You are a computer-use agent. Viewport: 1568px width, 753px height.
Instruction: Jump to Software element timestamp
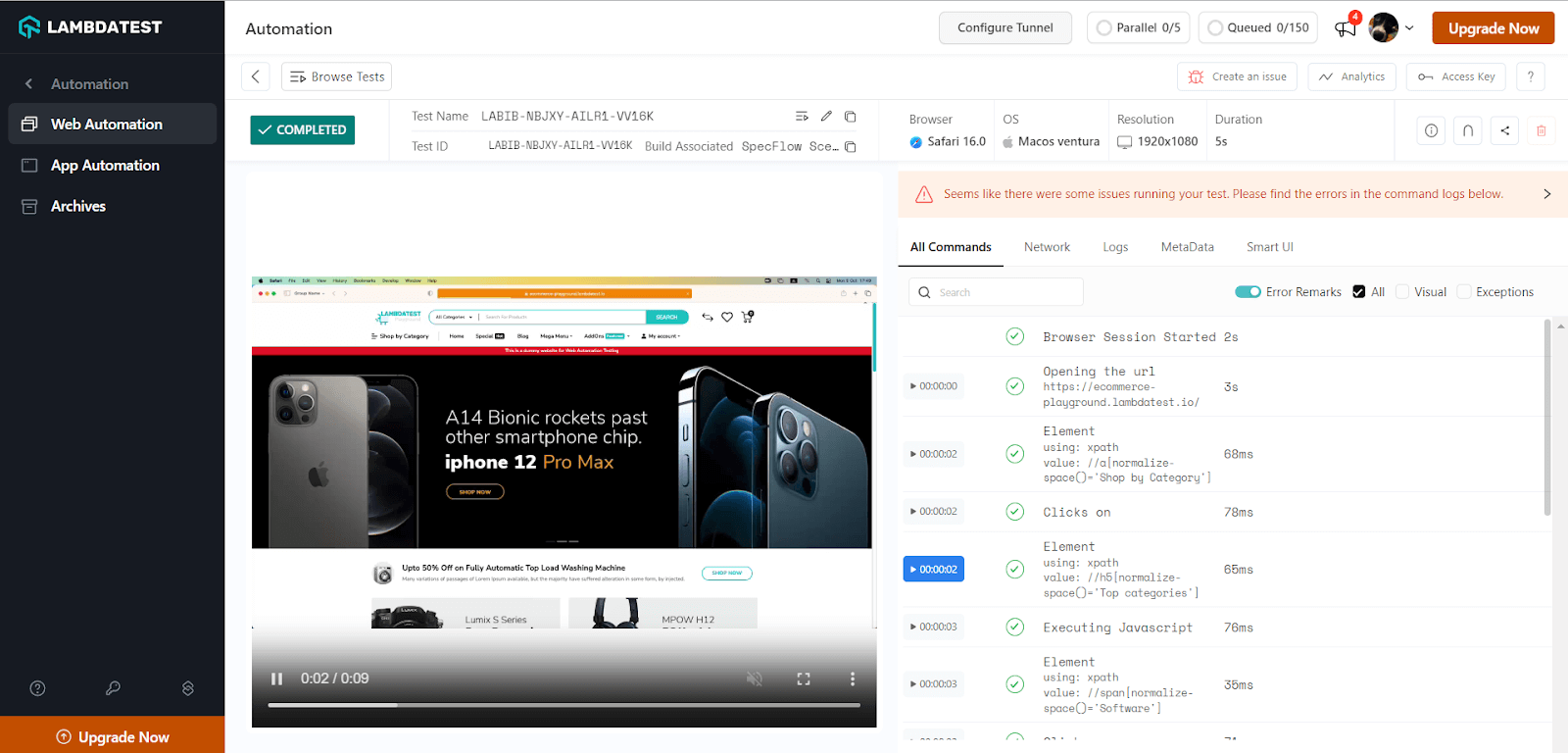tap(934, 684)
